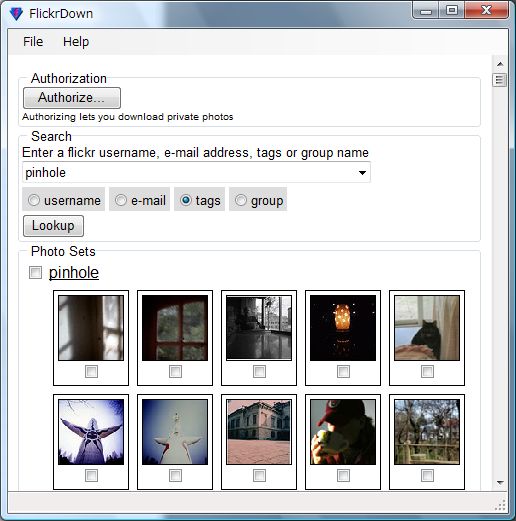This screenshot has height=521, width=516.
Task: Click the Authorize... button
Action: [72, 98]
